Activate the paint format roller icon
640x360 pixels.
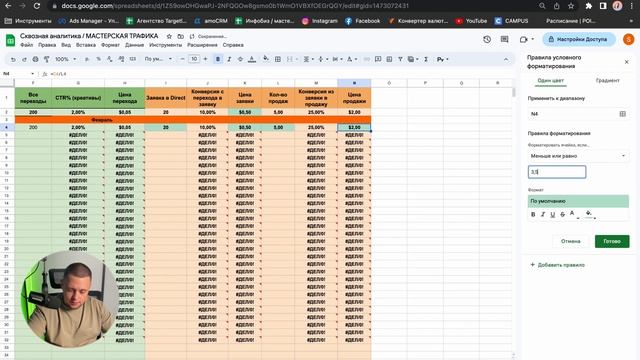[x=47, y=59]
